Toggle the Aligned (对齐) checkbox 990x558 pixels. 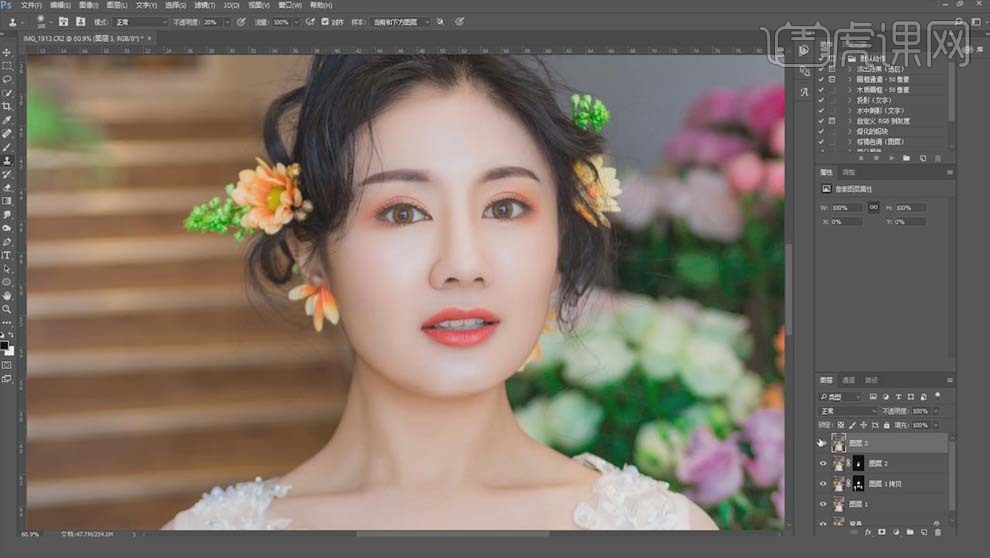tap(325, 21)
